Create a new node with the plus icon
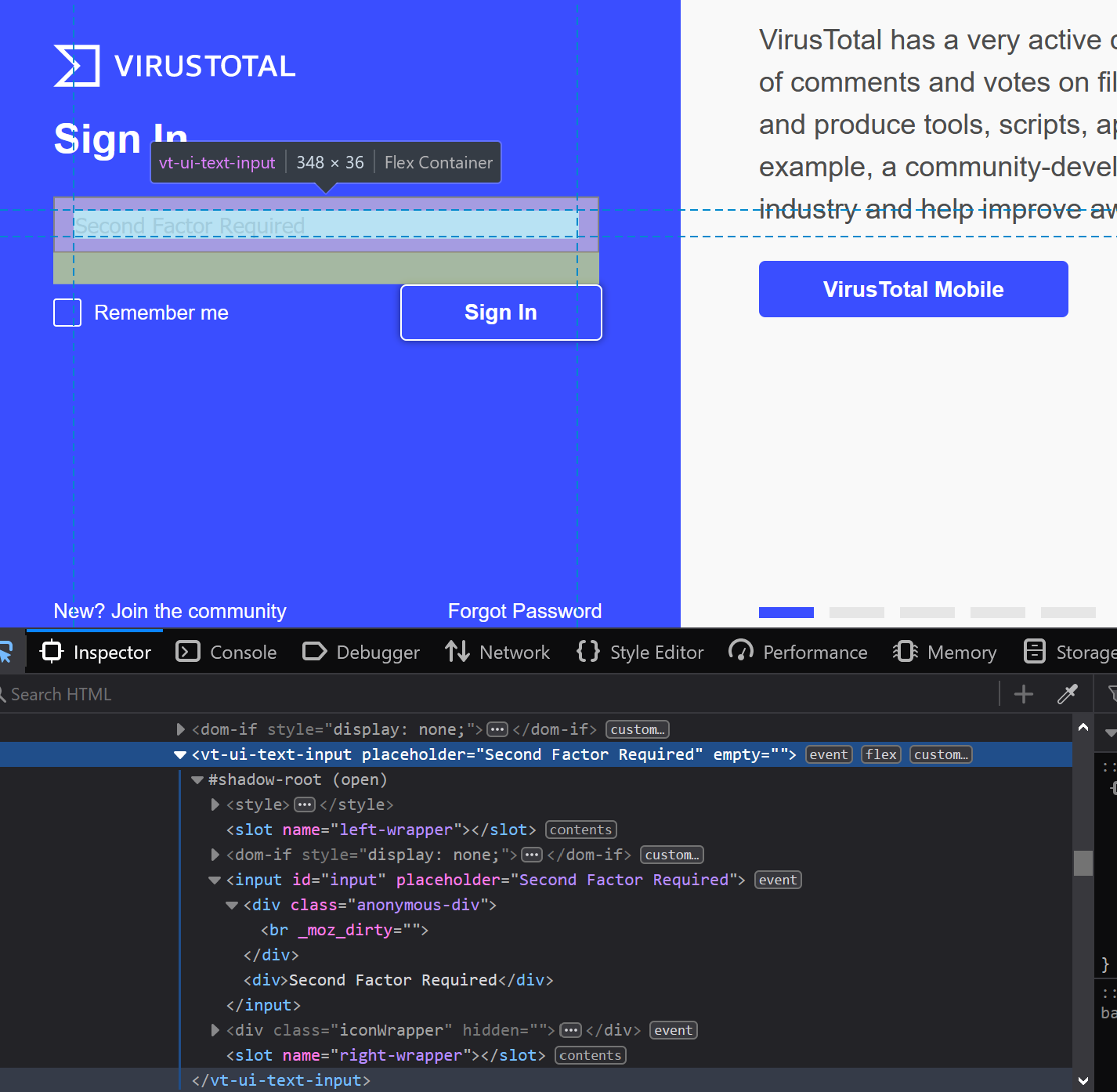The width and height of the screenshot is (1117, 1092). coord(1024,694)
